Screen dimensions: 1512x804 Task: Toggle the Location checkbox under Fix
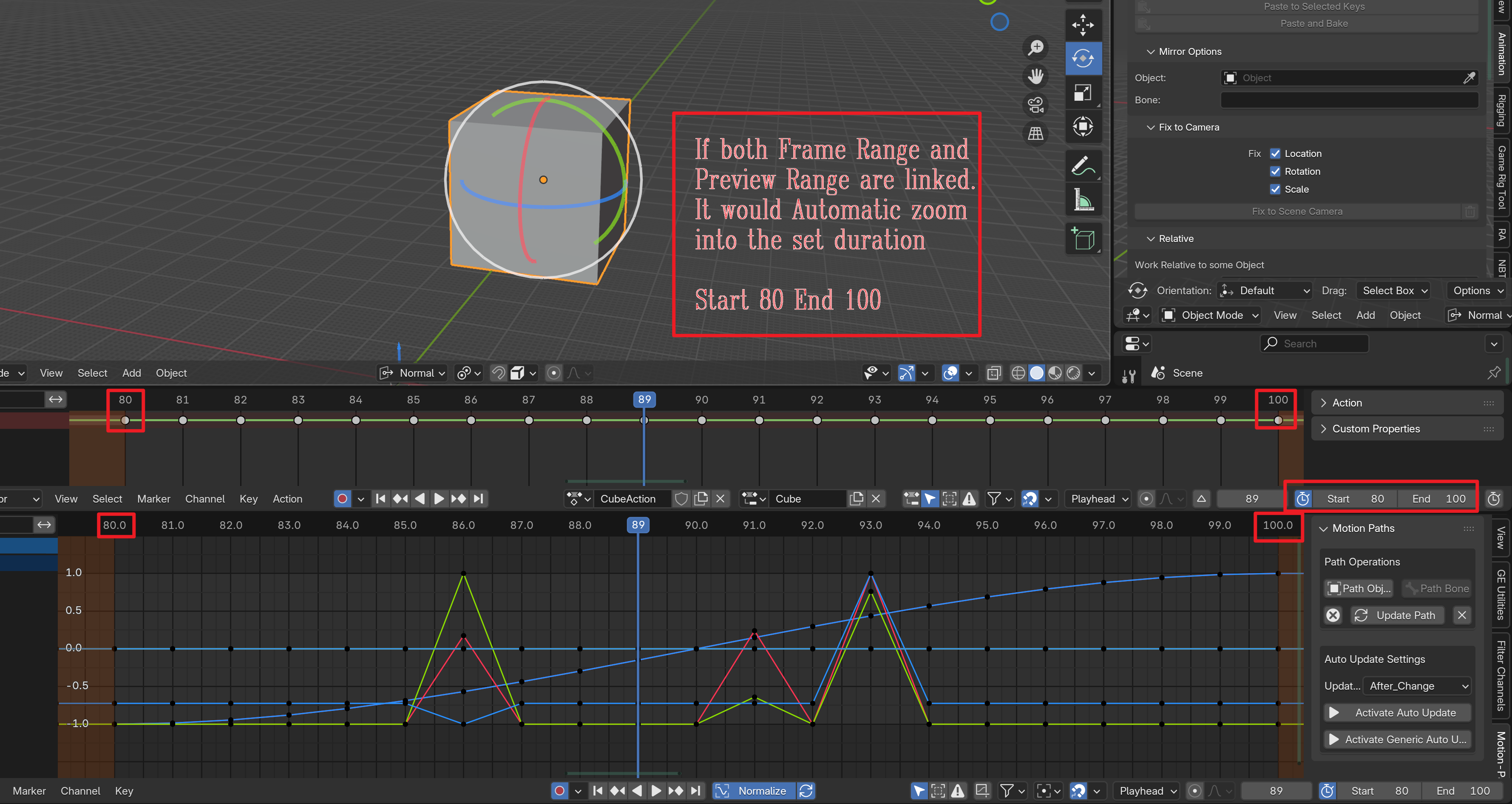(1275, 153)
